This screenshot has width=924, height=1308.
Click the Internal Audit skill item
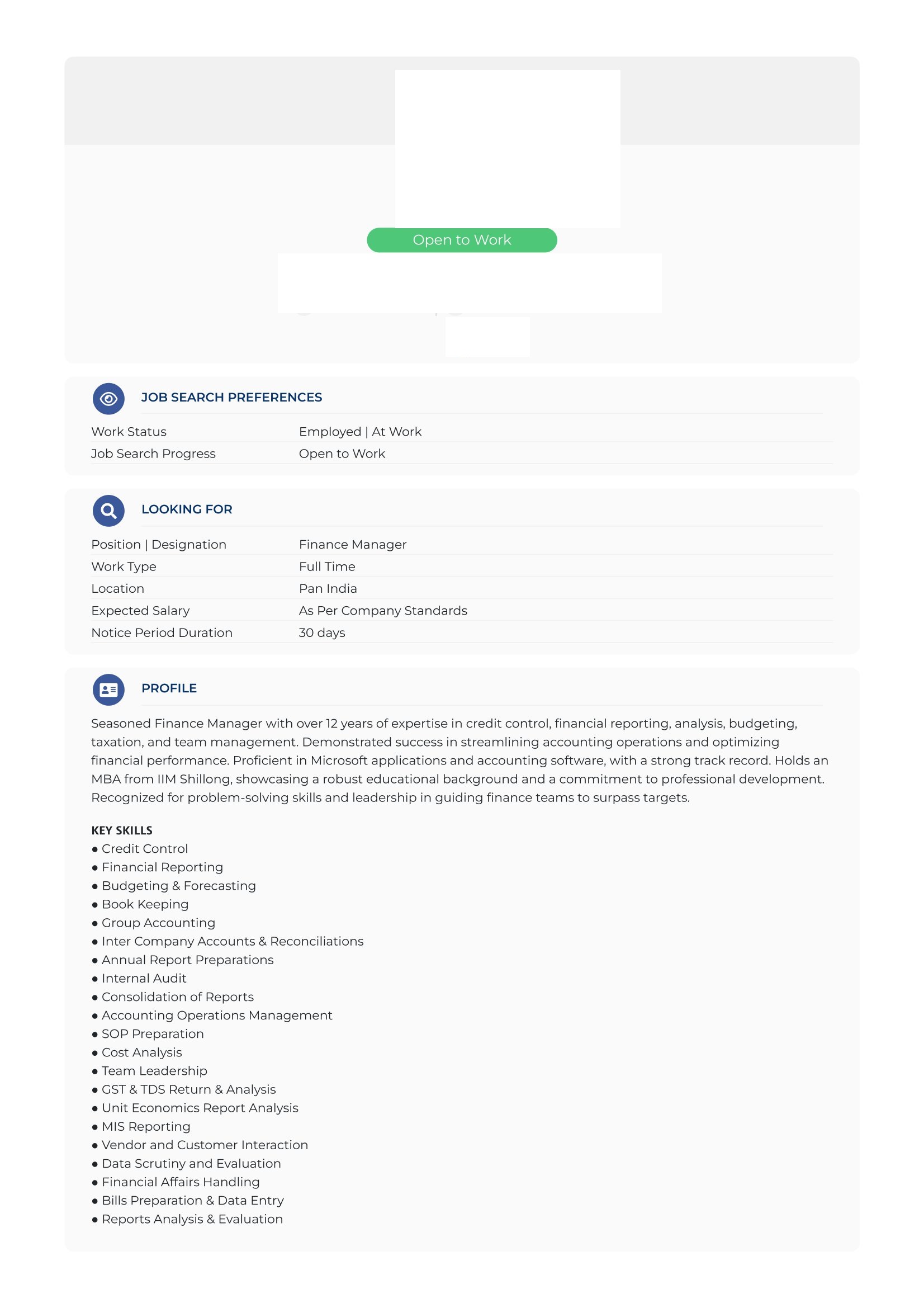(139, 978)
